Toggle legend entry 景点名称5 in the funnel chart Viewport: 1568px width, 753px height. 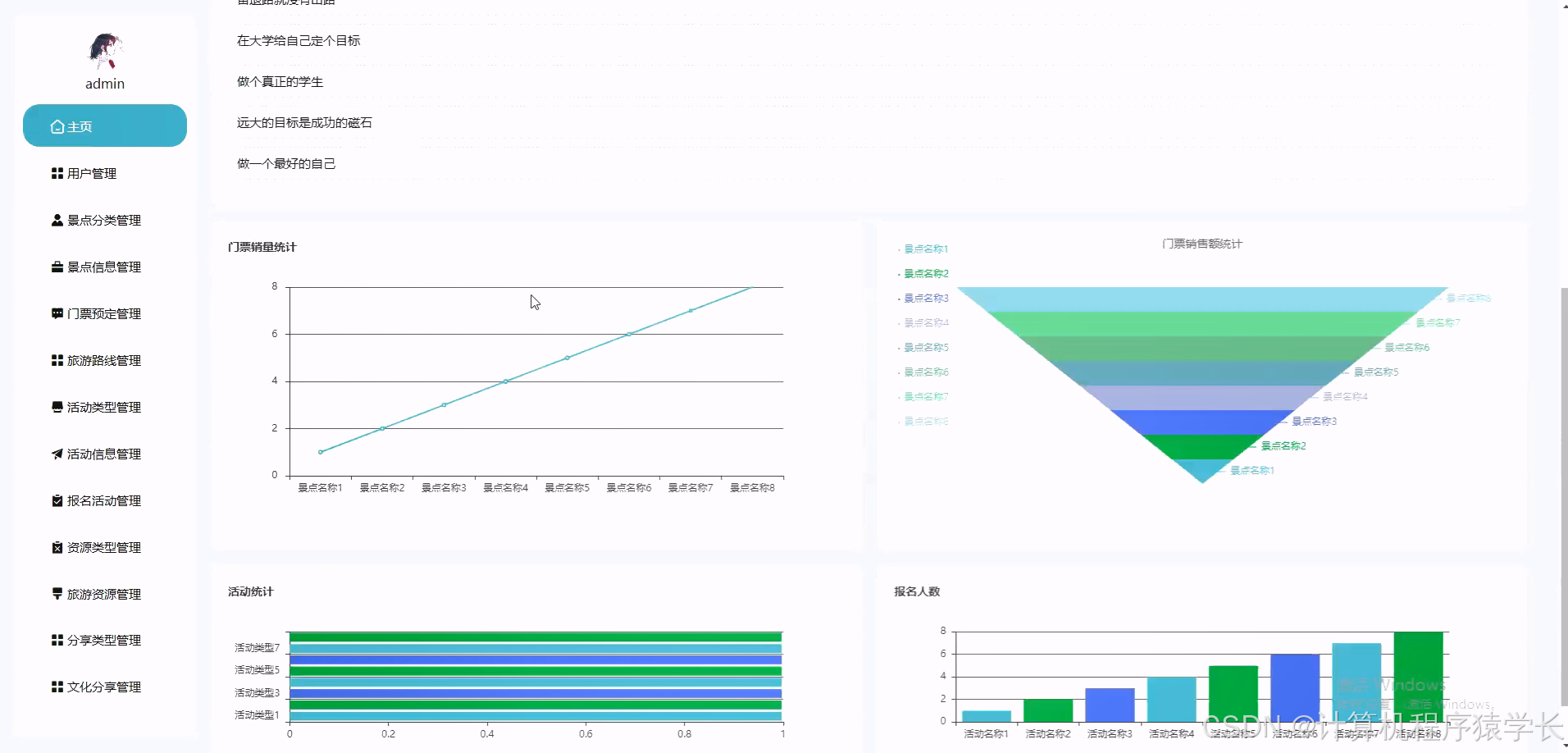(x=923, y=347)
